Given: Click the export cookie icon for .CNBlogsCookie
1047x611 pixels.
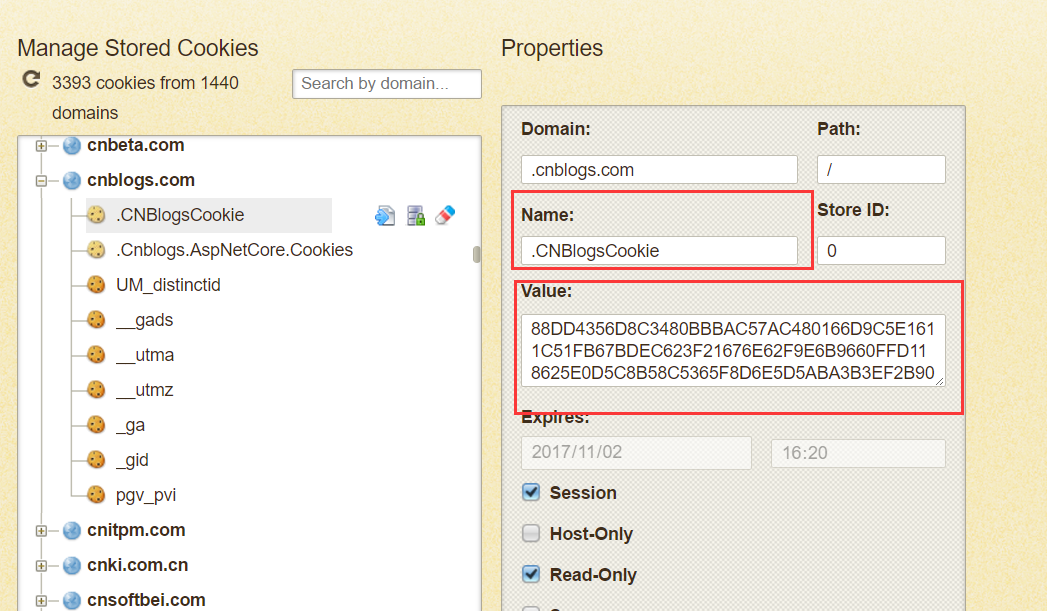Looking at the screenshot, I should pyautogui.click(x=385, y=216).
